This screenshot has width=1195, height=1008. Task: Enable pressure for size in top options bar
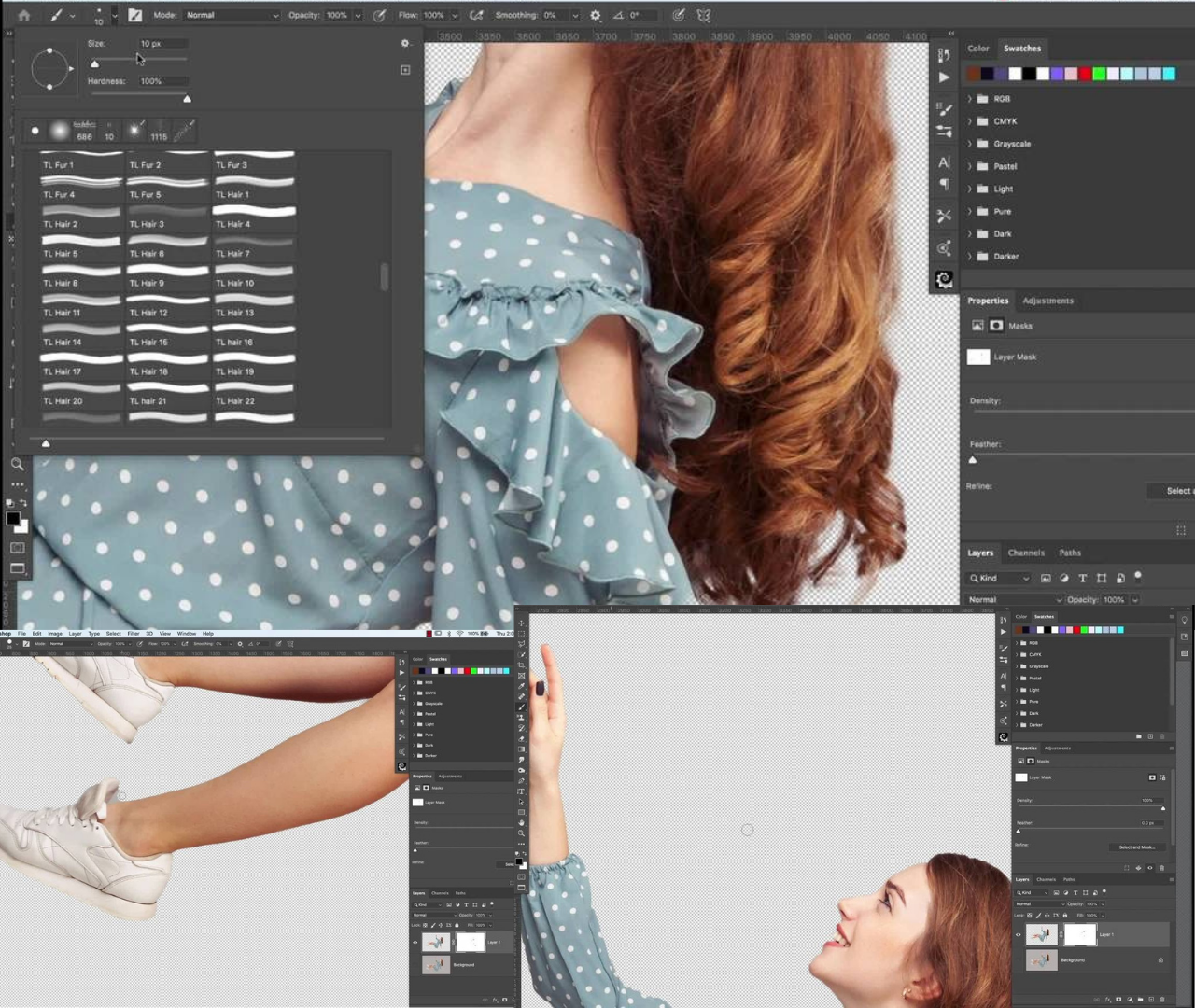[679, 15]
